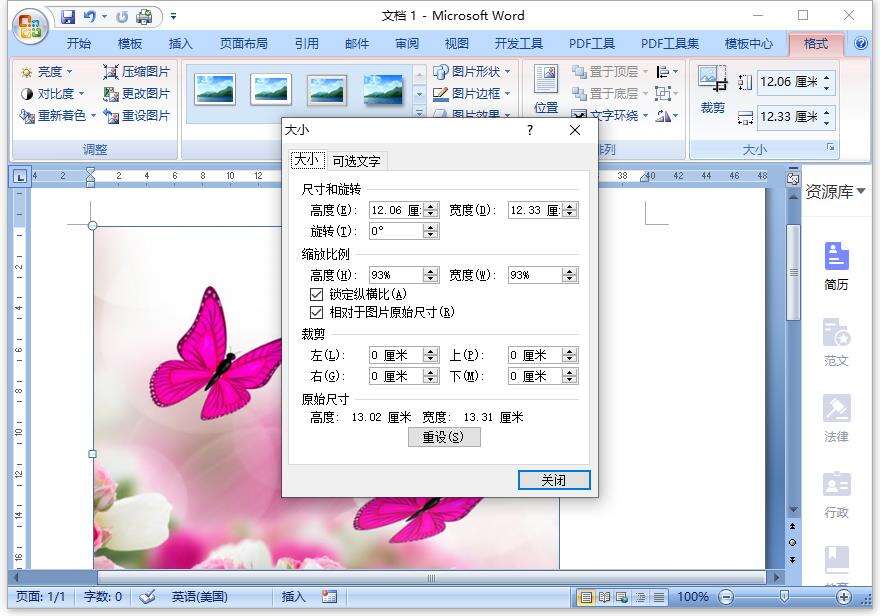Click the redo icon in quick access toolbar
880x616 pixels.
(122, 17)
